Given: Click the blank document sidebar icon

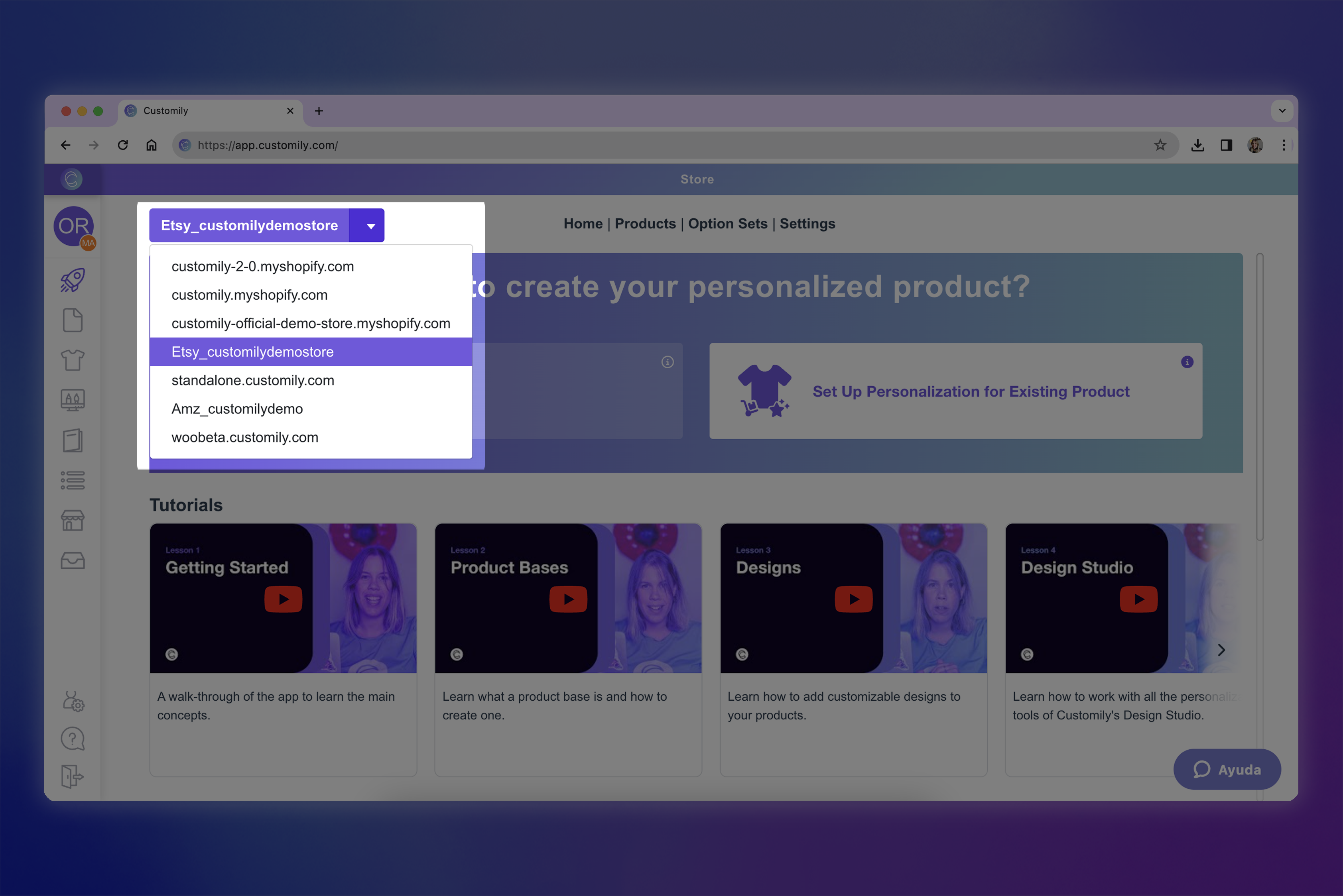Looking at the screenshot, I should (x=73, y=320).
